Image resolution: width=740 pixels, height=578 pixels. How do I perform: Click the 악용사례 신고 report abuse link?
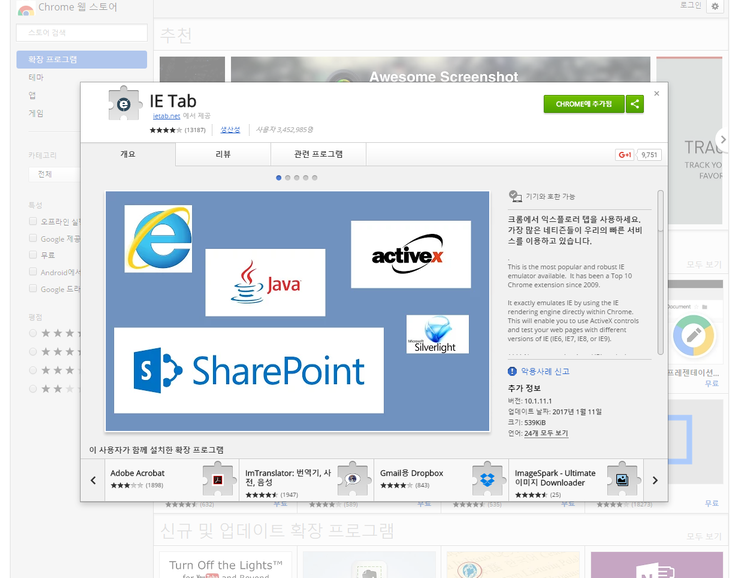pyautogui.click(x=544, y=371)
